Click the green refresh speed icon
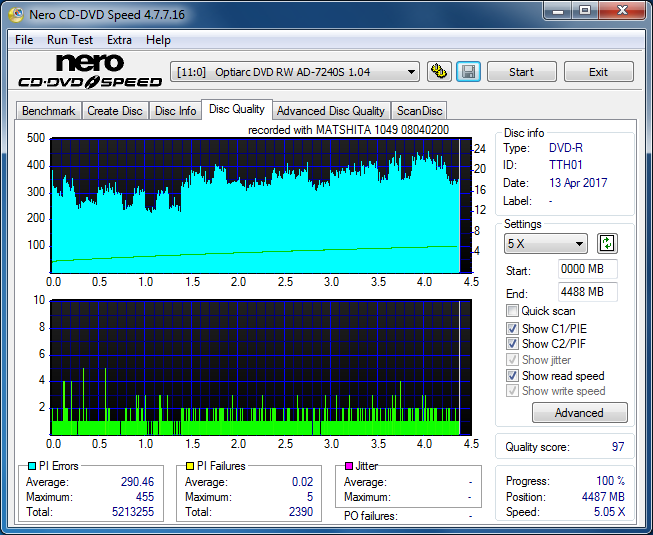Image resolution: width=653 pixels, height=535 pixels. 607,244
